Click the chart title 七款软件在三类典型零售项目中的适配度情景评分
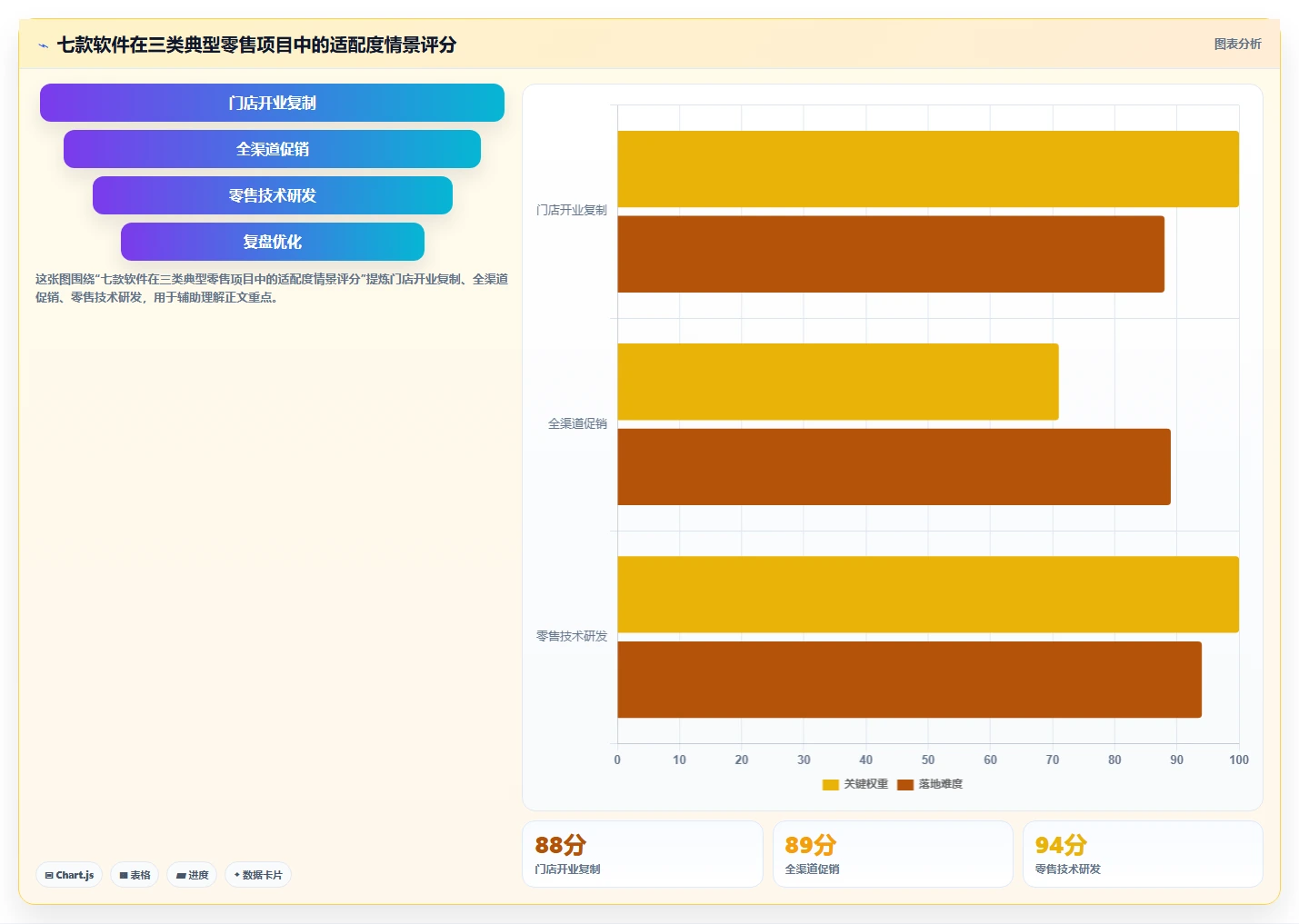The width and height of the screenshot is (1299, 924). pyautogui.click(x=256, y=45)
